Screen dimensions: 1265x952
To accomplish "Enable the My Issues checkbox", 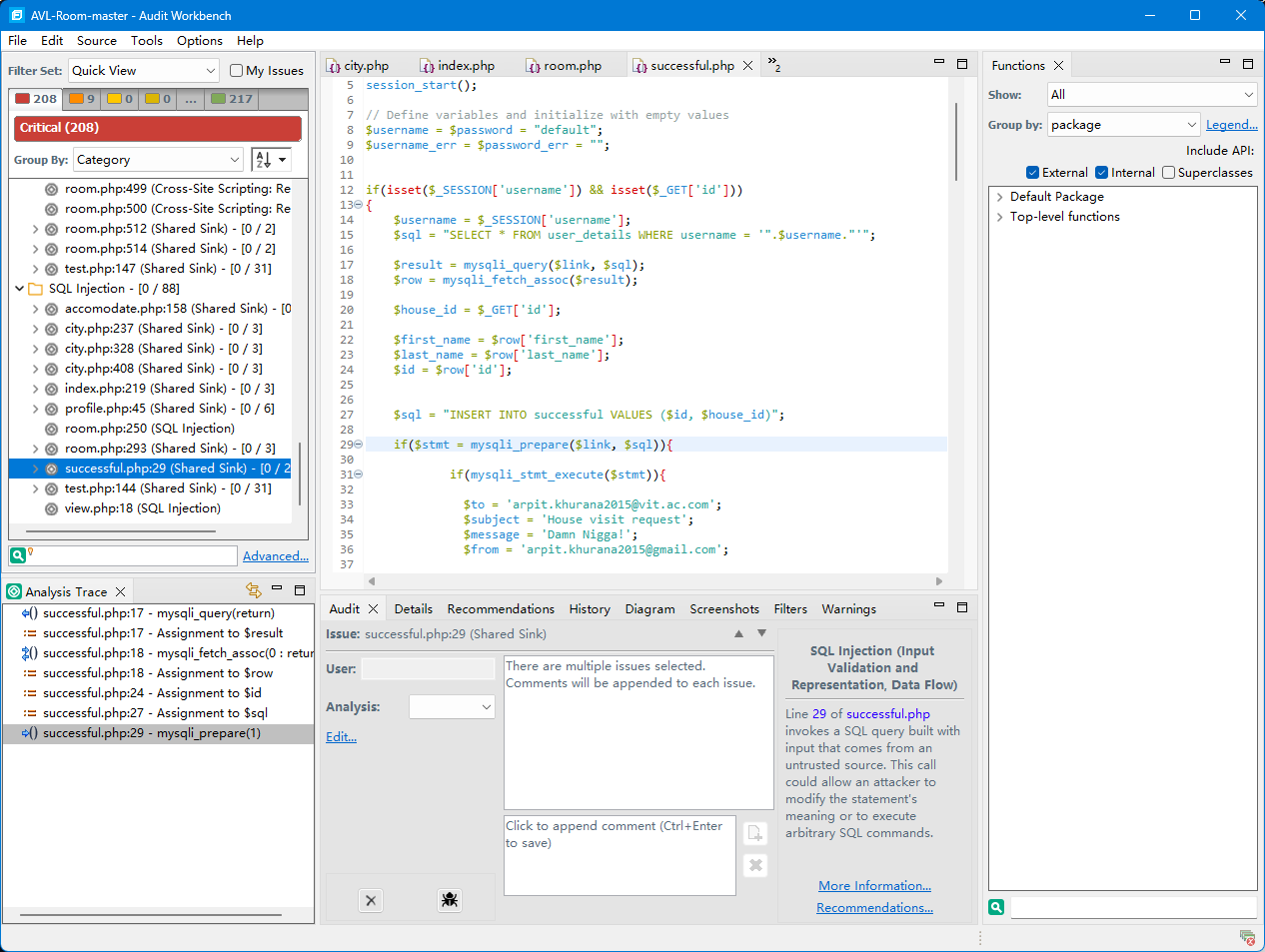I will click(x=237, y=71).
